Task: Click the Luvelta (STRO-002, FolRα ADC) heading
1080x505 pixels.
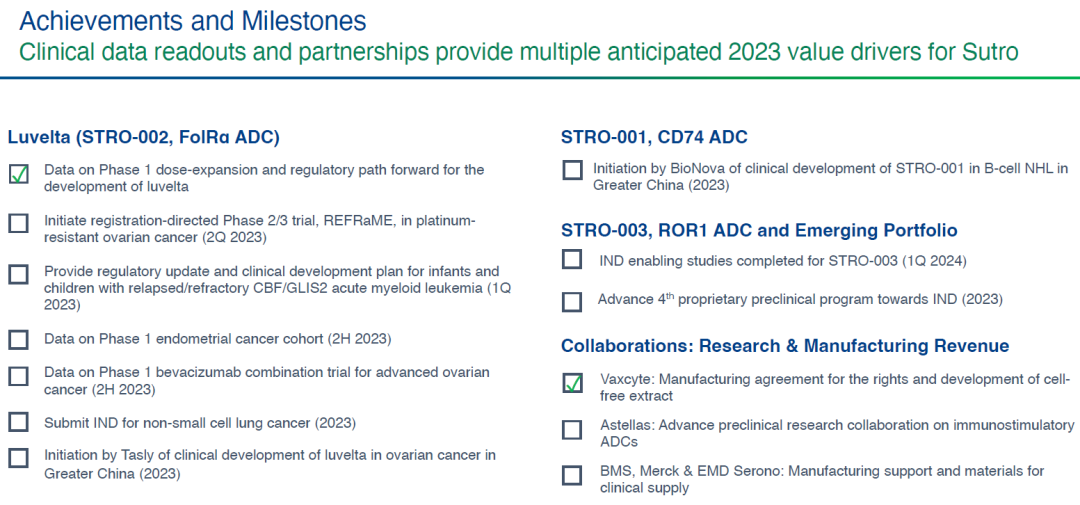Action: click(x=143, y=137)
